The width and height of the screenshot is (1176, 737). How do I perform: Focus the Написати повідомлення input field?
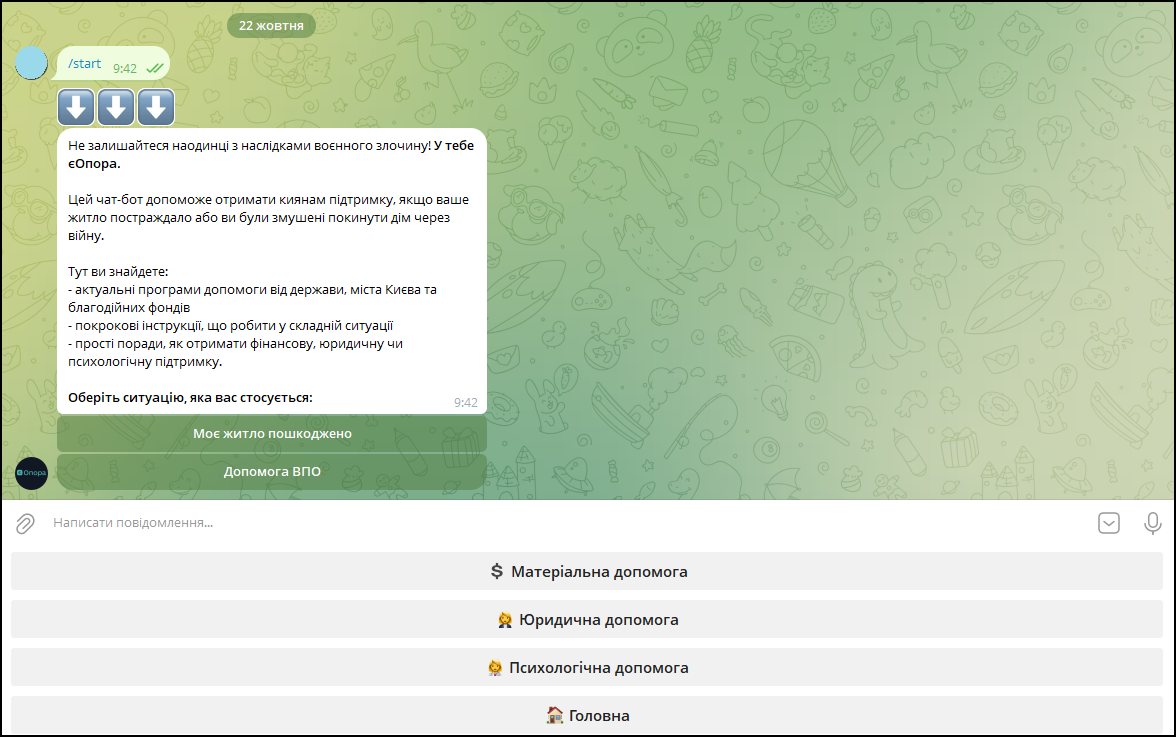(560, 523)
